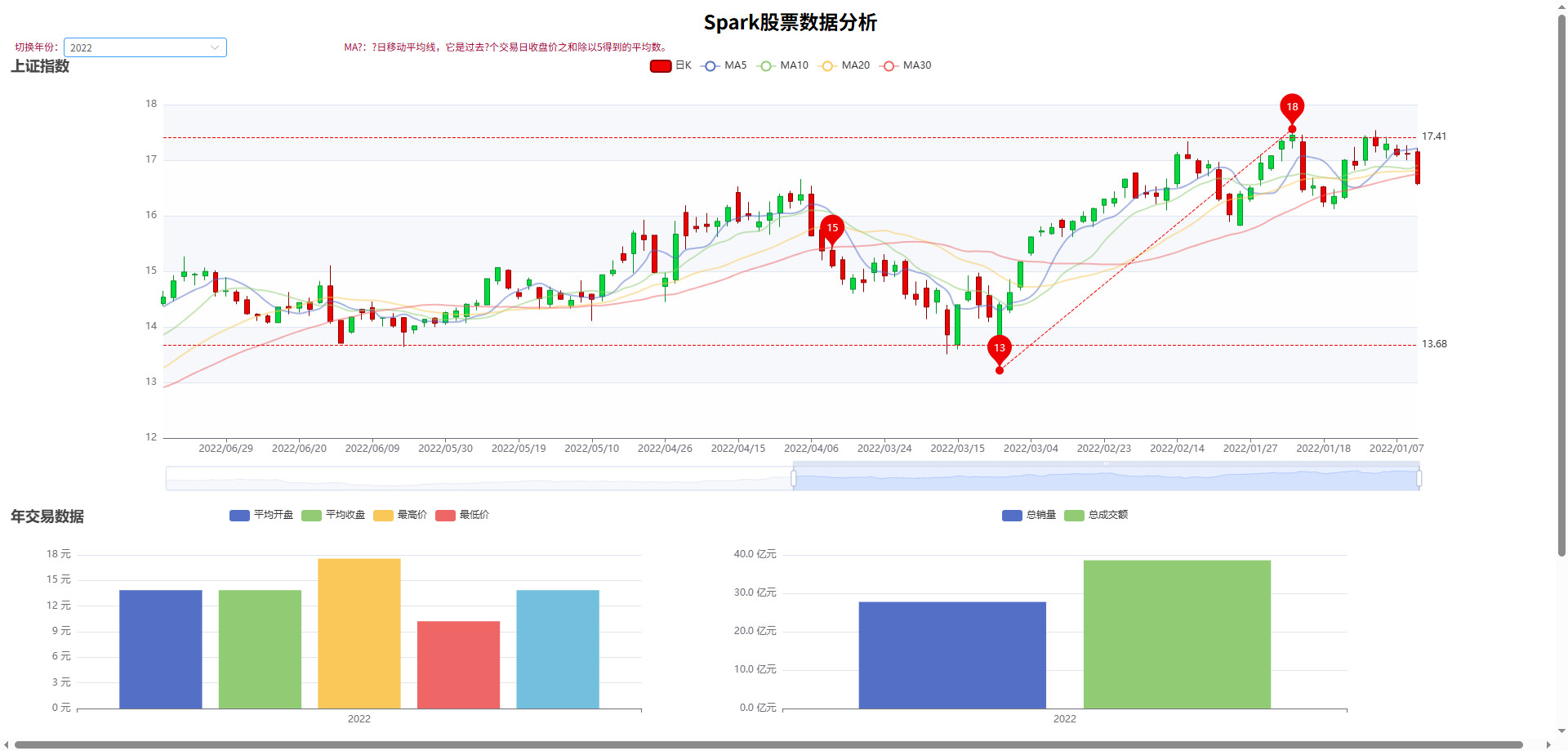Click the 17.41 mark line label

(x=1434, y=136)
